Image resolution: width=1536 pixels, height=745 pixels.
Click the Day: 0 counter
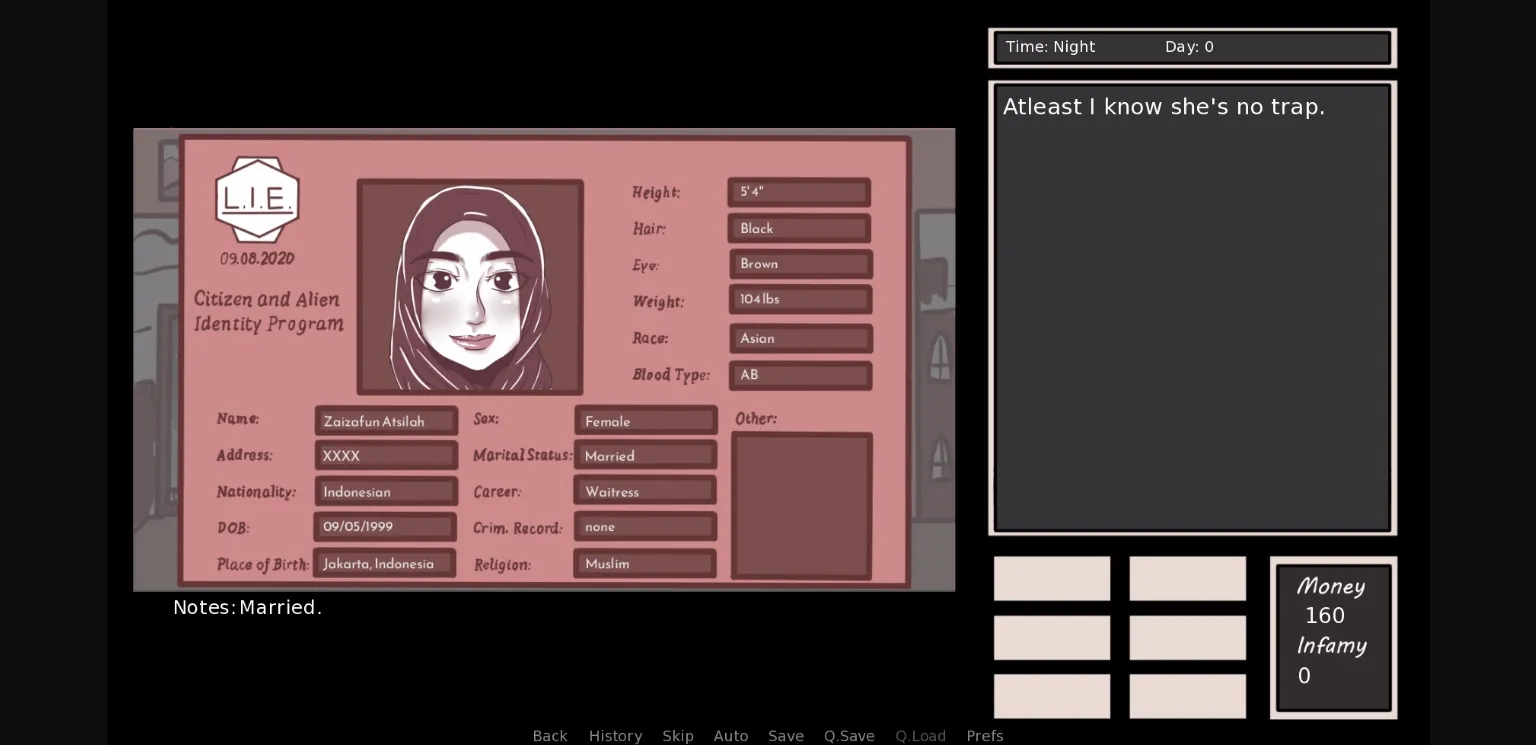(1189, 47)
